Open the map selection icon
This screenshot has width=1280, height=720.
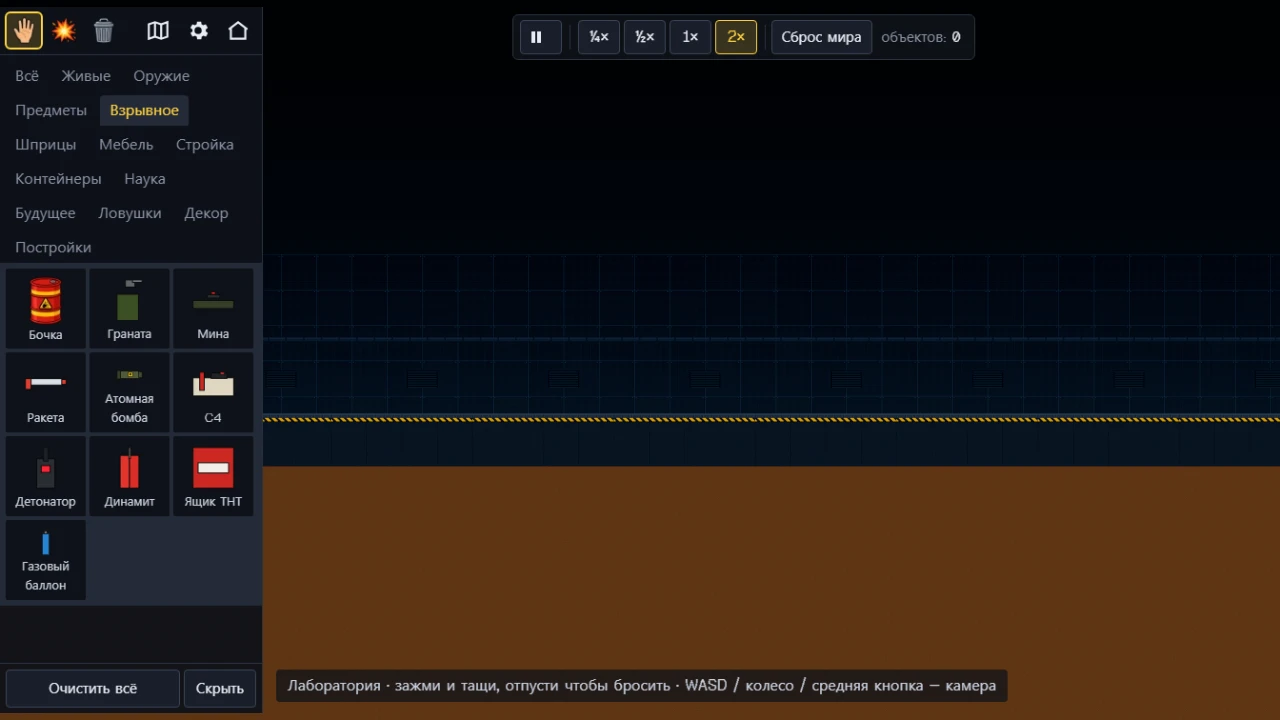pyautogui.click(x=158, y=31)
